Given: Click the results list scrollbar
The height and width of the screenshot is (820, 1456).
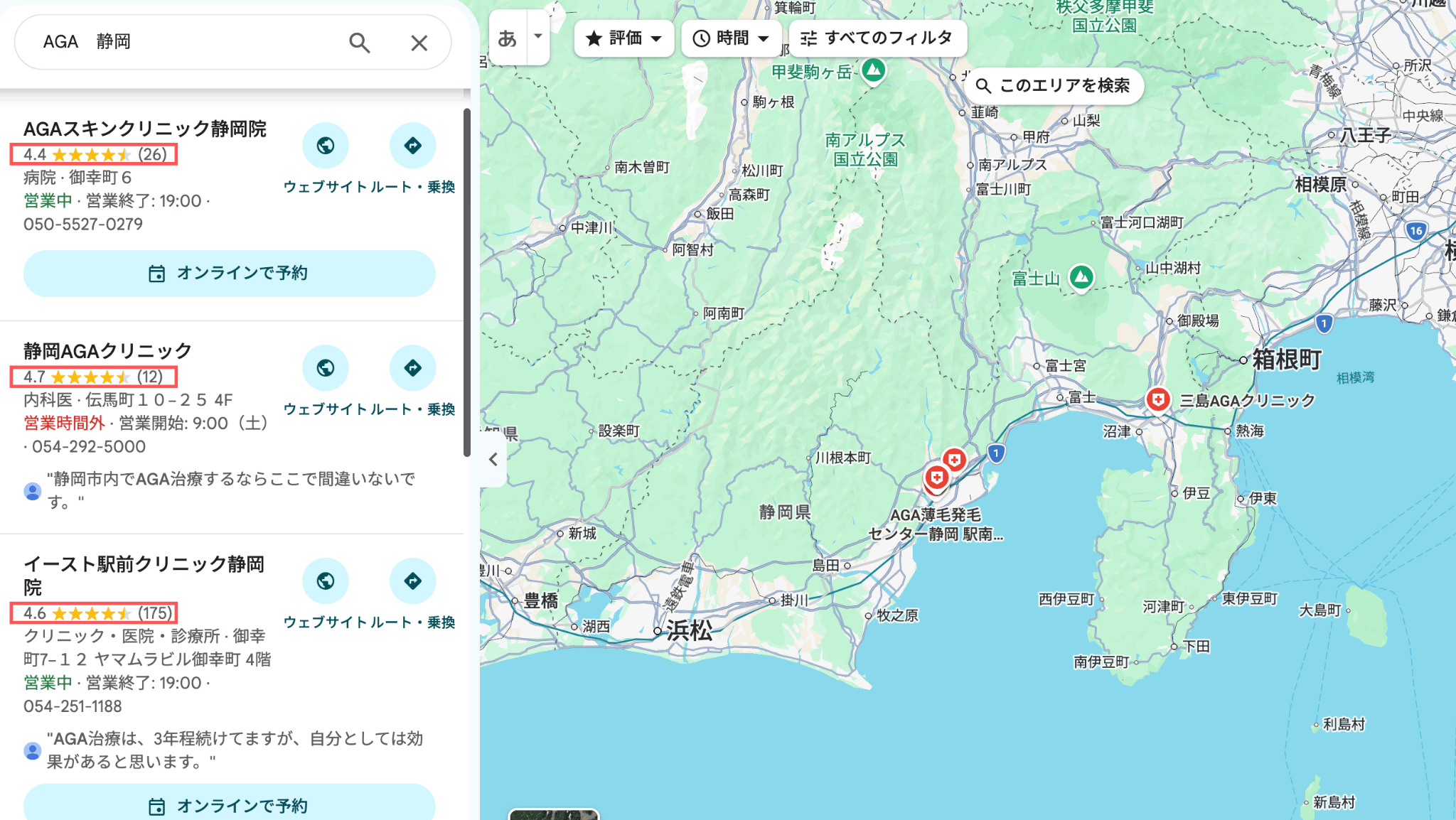Looking at the screenshot, I should pyautogui.click(x=467, y=282).
